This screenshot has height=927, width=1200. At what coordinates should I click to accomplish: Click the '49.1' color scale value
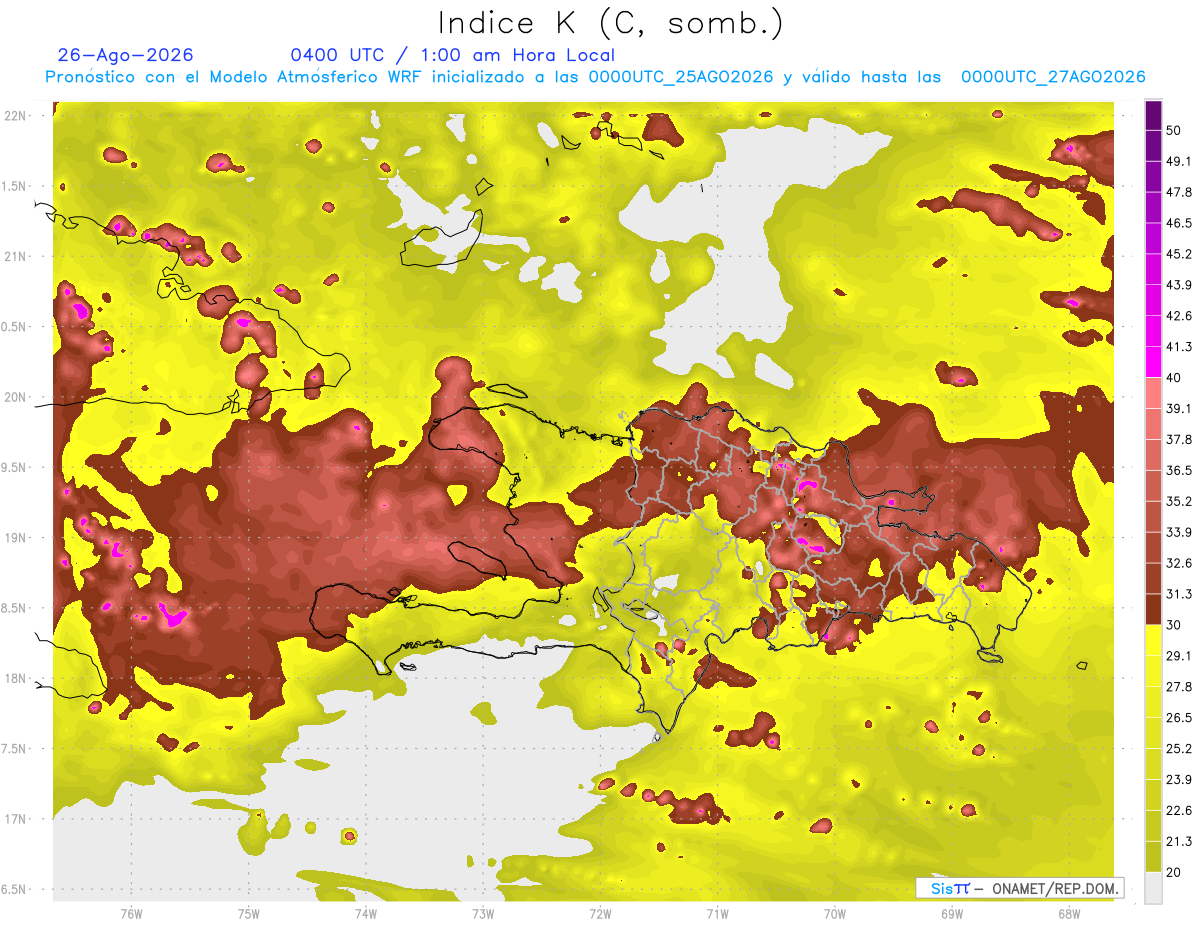click(x=1178, y=161)
